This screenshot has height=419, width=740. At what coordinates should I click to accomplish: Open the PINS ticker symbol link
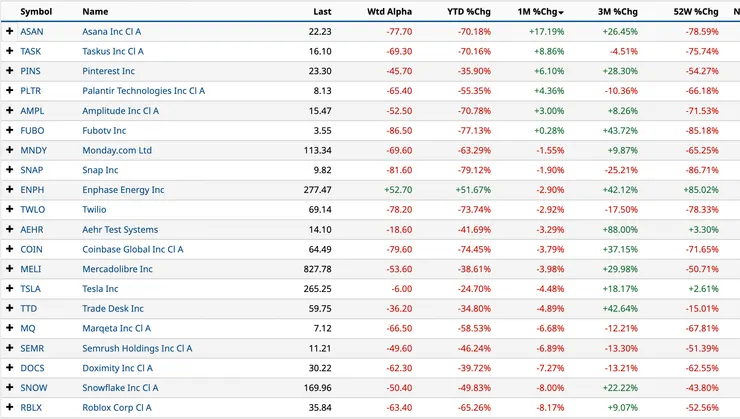pyautogui.click(x=31, y=71)
